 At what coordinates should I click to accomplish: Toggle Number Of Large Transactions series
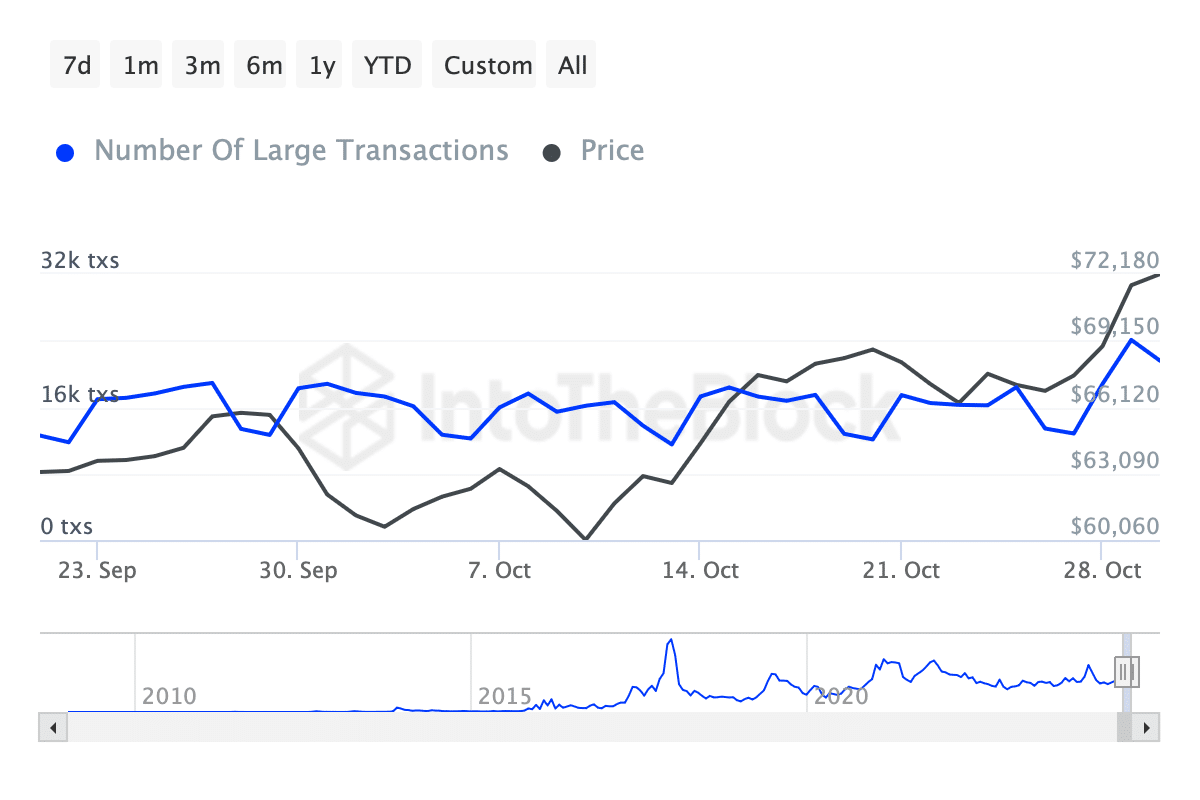pyautogui.click(x=300, y=151)
